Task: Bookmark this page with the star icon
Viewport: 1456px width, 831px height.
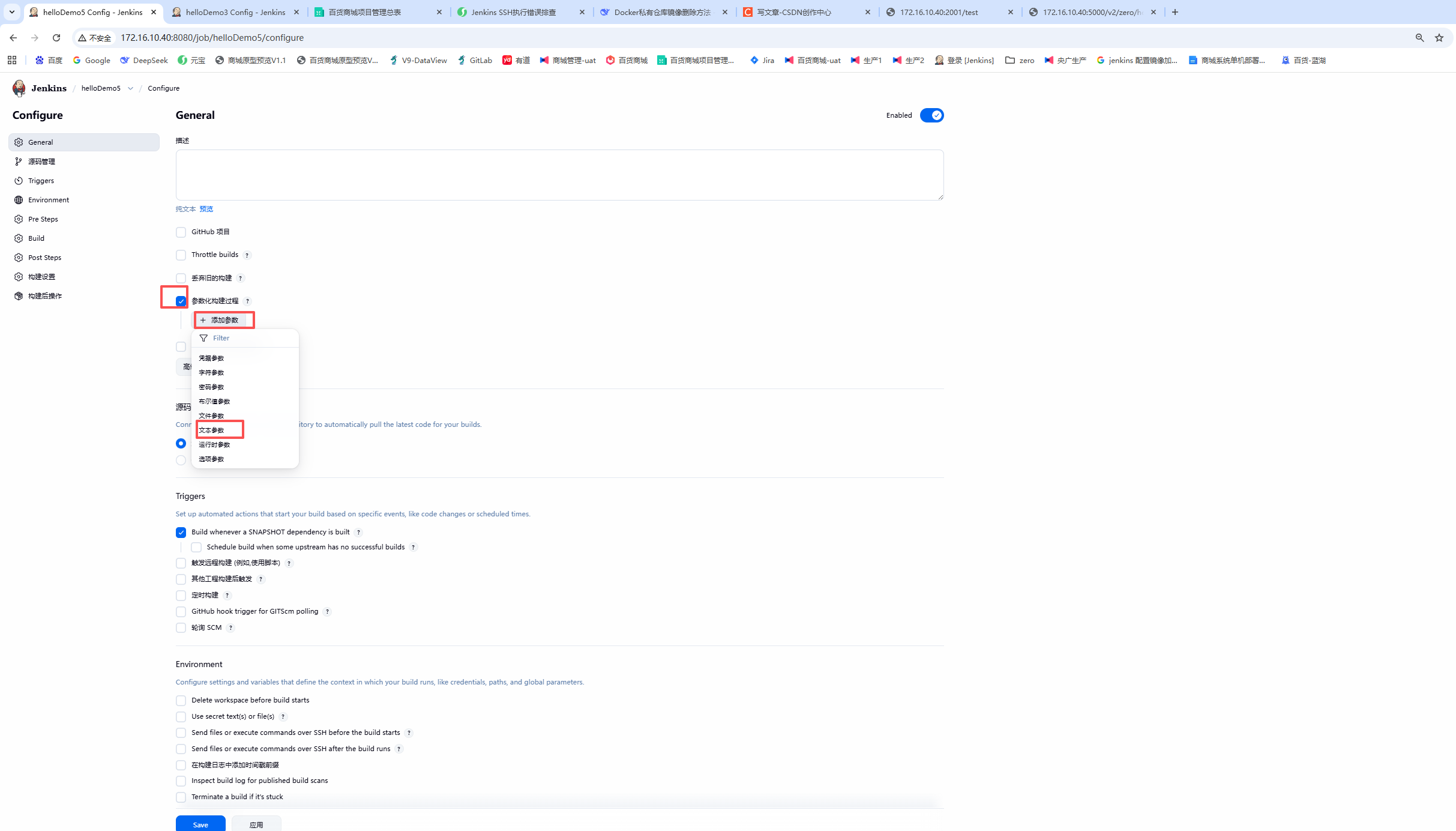Action: tap(1439, 37)
